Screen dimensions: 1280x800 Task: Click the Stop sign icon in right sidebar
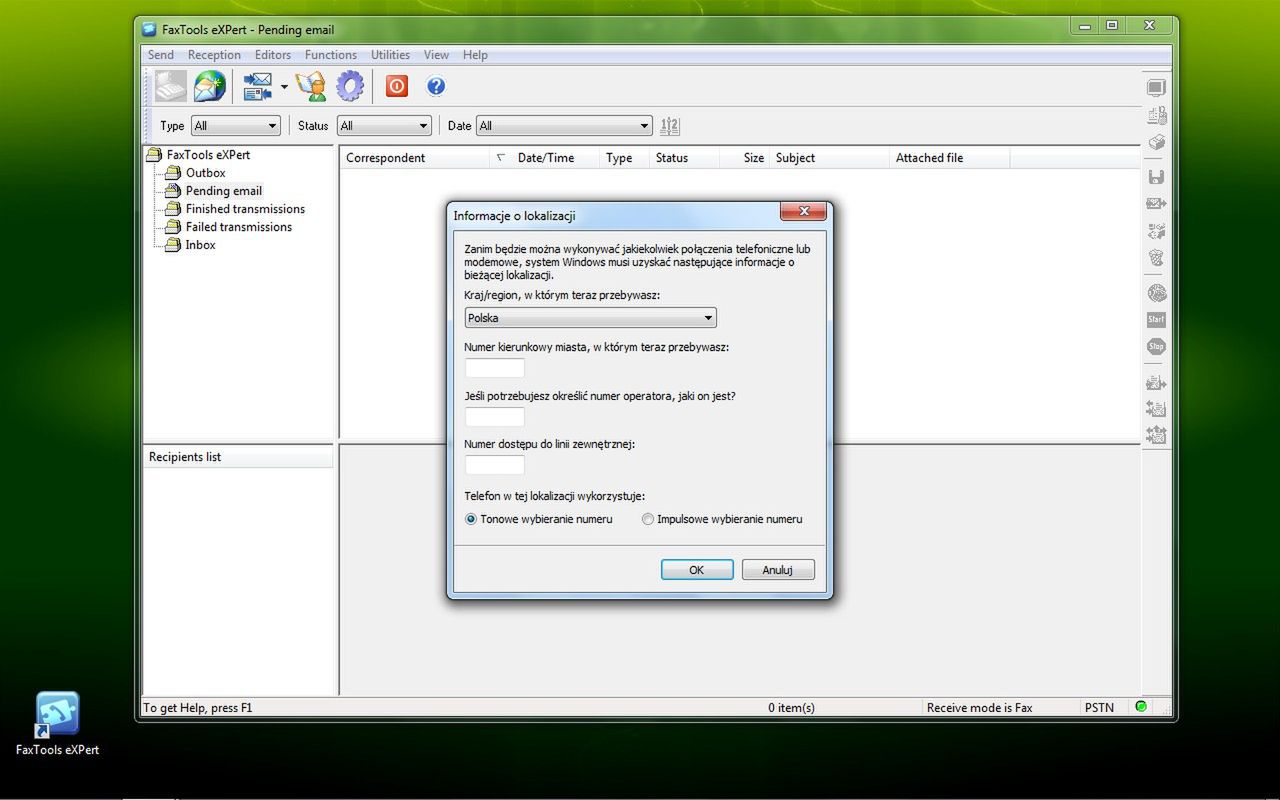pos(1156,347)
